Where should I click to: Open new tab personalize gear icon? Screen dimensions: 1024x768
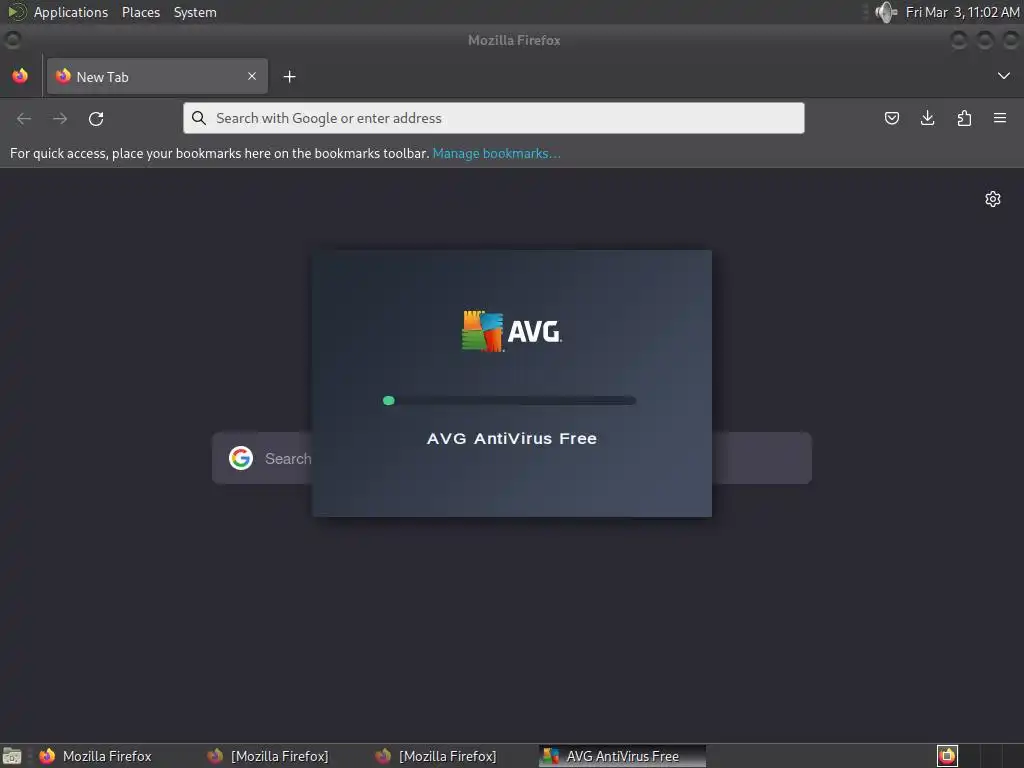(x=993, y=199)
